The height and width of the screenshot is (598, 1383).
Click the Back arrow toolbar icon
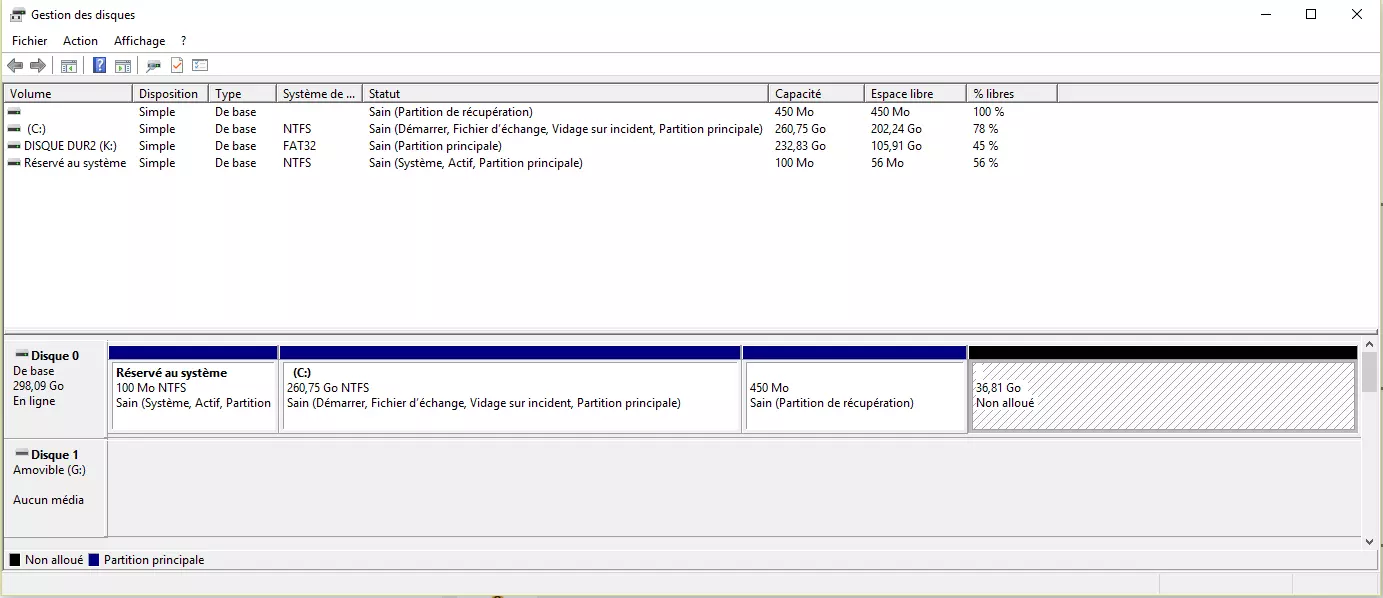coord(15,66)
